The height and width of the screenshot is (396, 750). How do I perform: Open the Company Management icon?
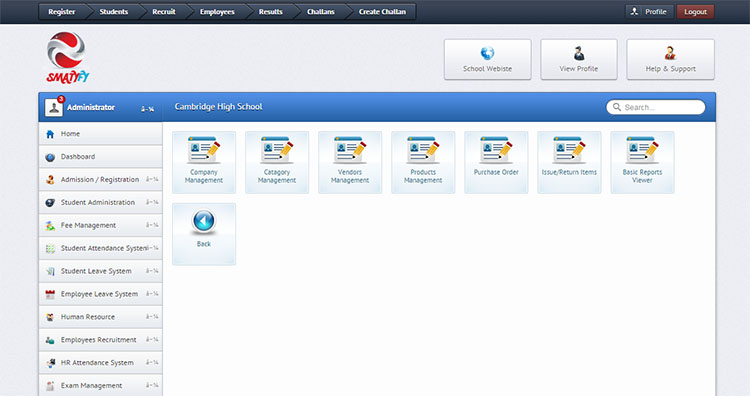204,162
